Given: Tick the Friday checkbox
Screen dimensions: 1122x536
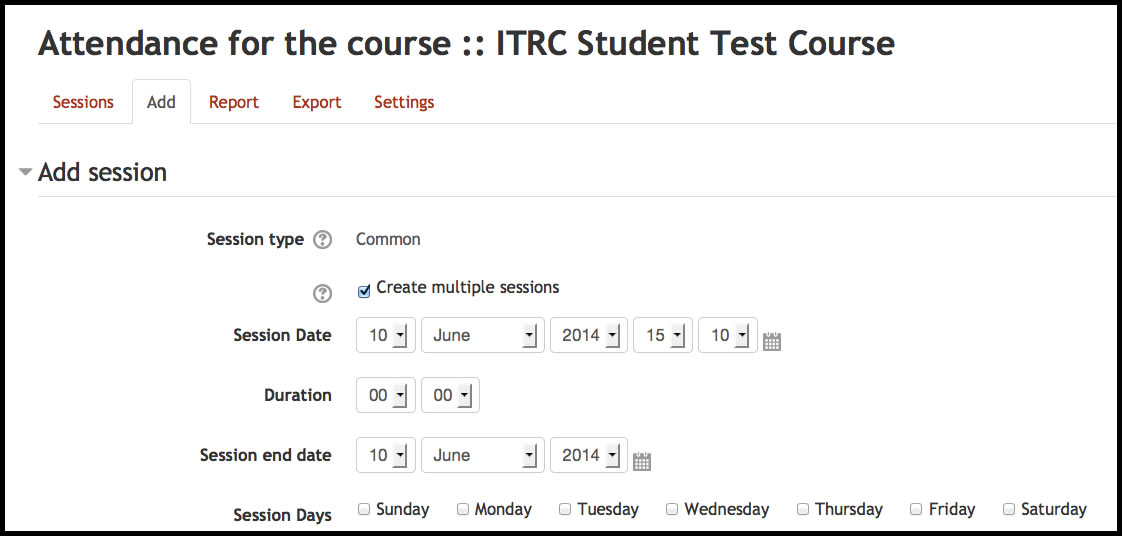Looking at the screenshot, I should tap(916, 509).
